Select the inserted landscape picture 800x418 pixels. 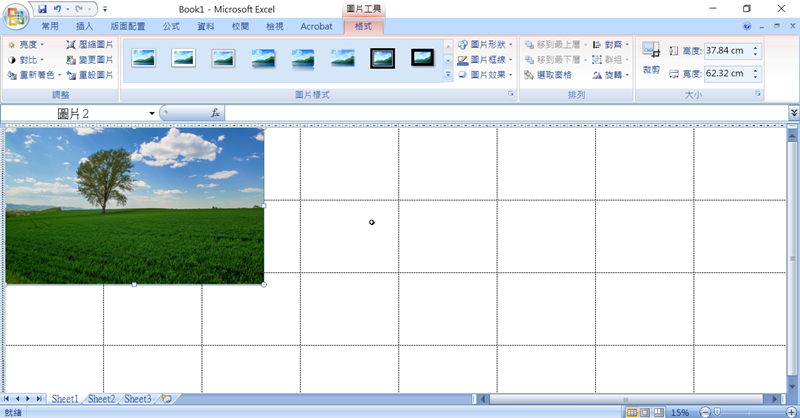click(x=135, y=206)
